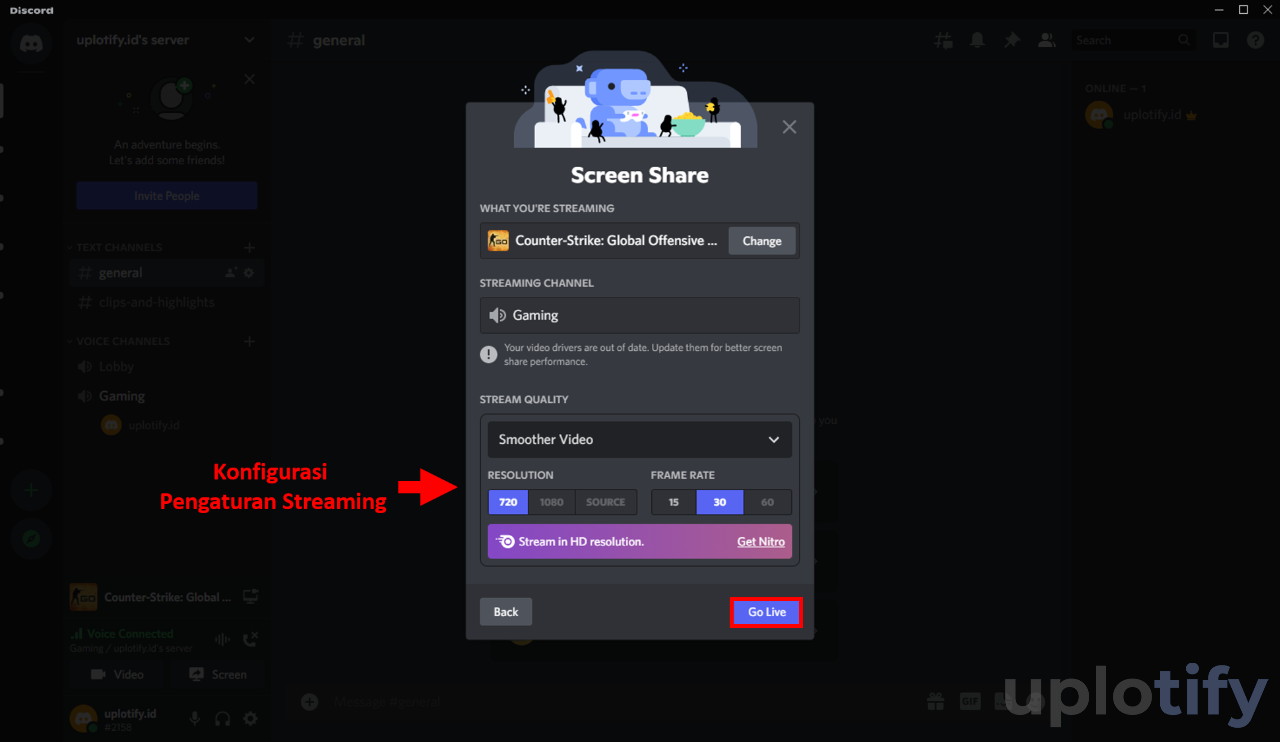Toggle the member list icon
The height and width of the screenshot is (742, 1280).
(1046, 40)
